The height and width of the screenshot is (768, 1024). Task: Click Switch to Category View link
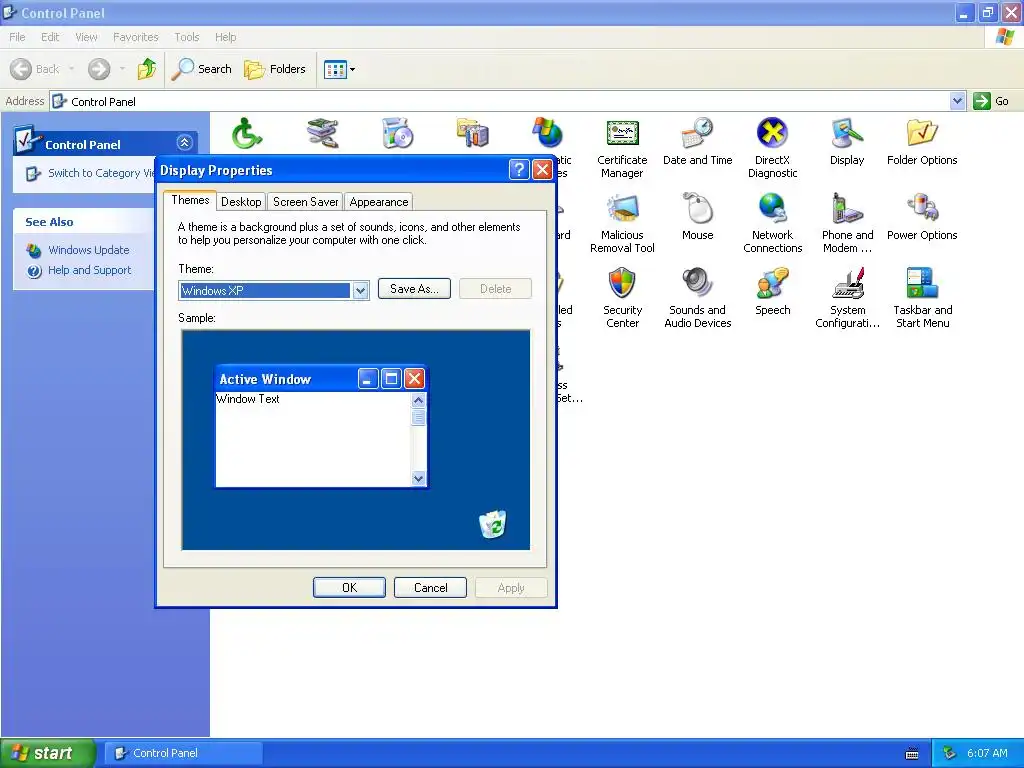click(x=101, y=173)
